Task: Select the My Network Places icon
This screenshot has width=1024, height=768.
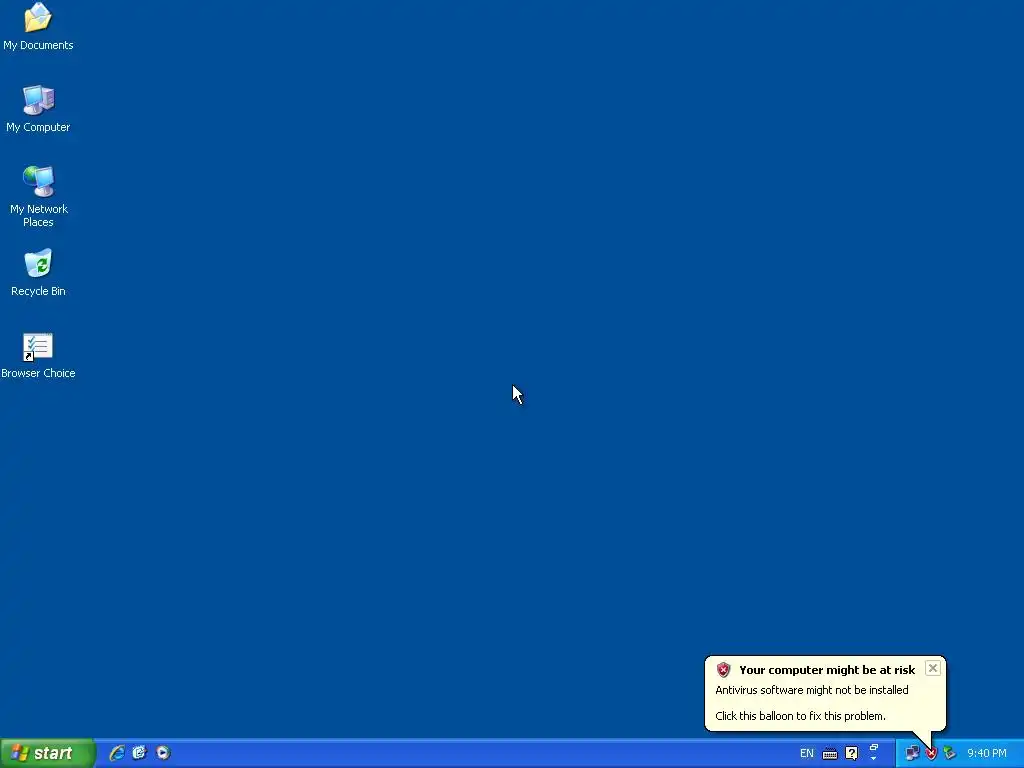Action: (38, 196)
